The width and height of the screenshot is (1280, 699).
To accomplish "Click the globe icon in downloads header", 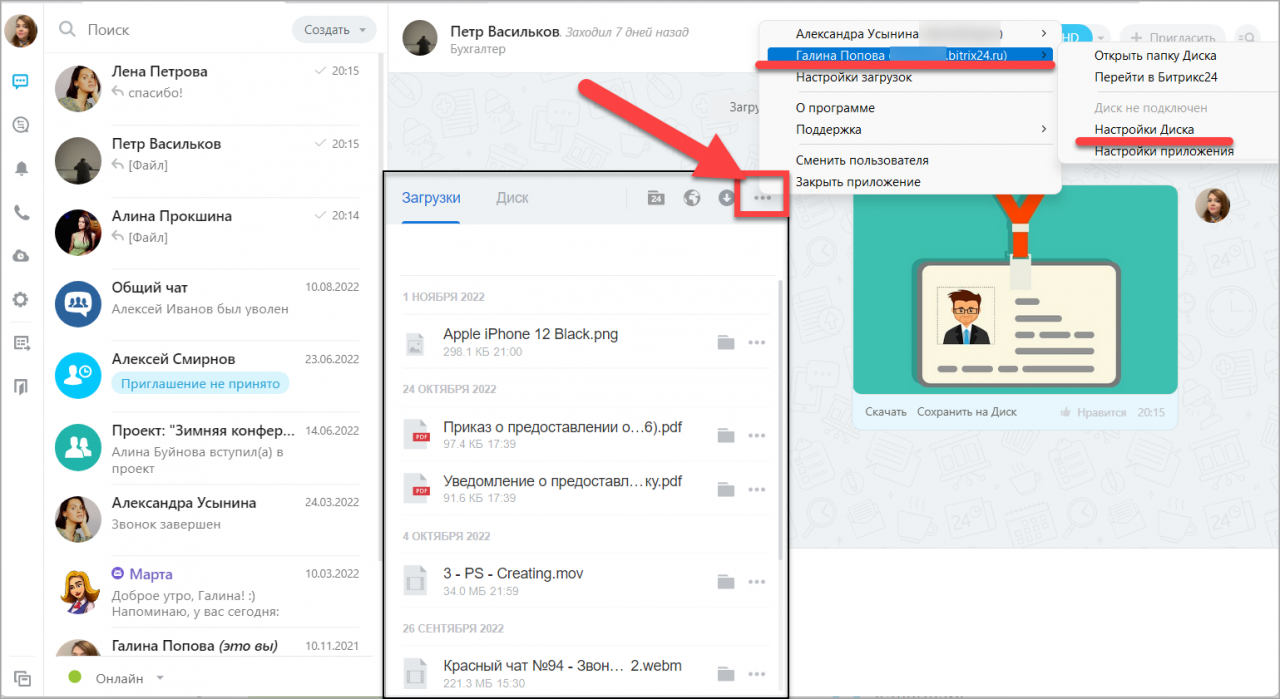I will (x=691, y=198).
